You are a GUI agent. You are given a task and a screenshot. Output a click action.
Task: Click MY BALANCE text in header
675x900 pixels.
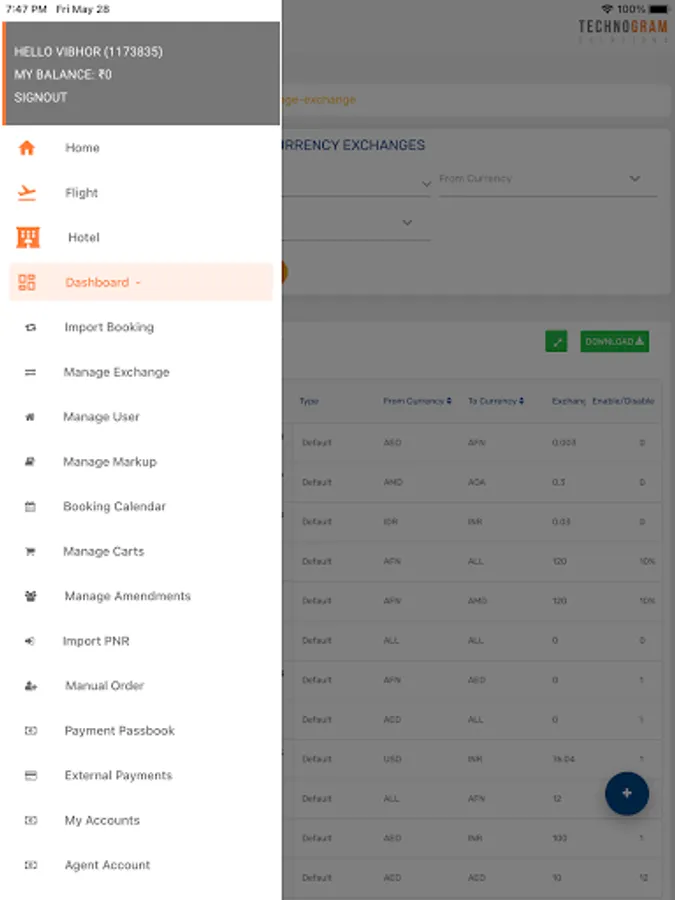pos(63,75)
